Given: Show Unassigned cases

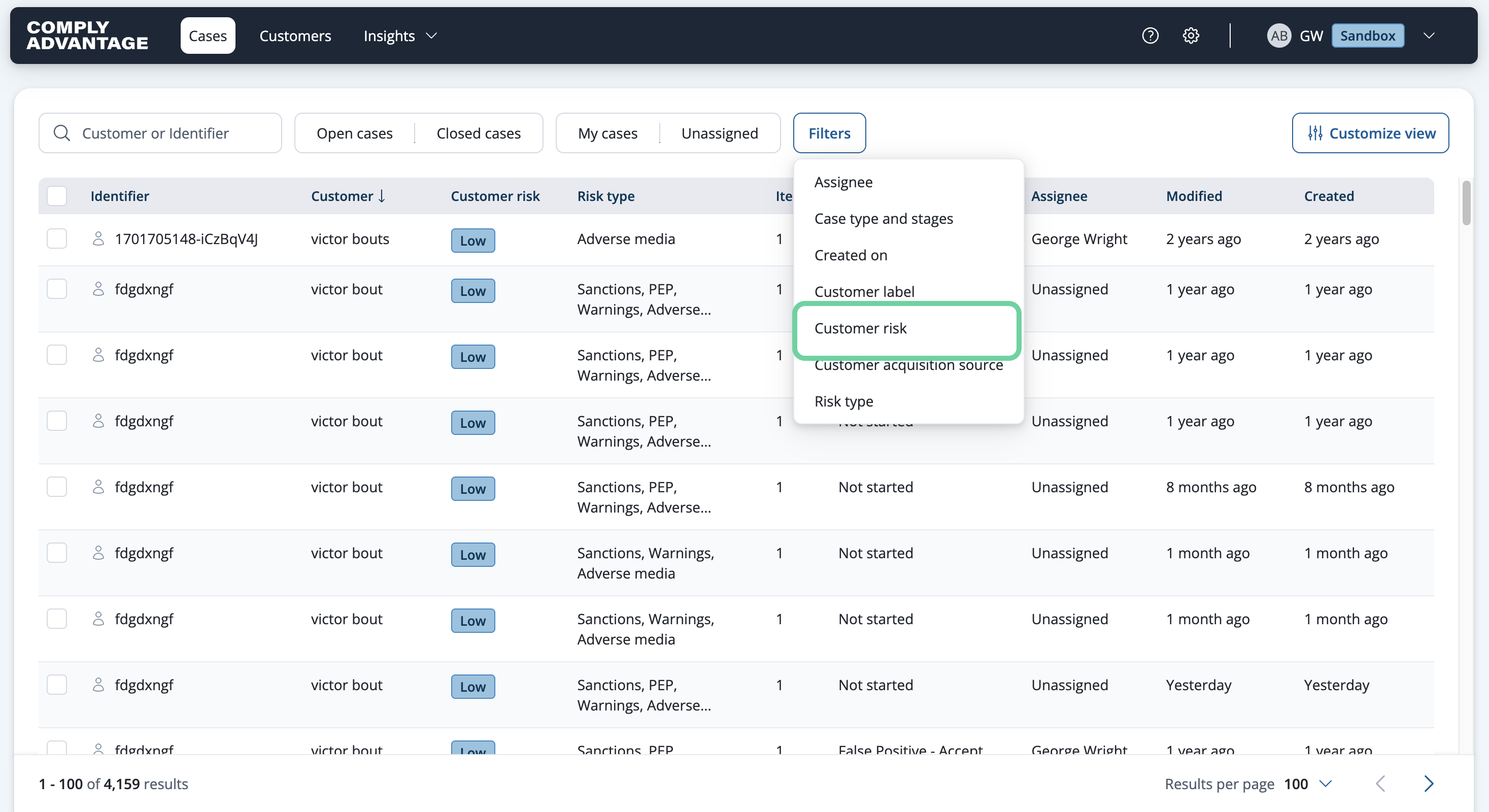Looking at the screenshot, I should 720,133.
